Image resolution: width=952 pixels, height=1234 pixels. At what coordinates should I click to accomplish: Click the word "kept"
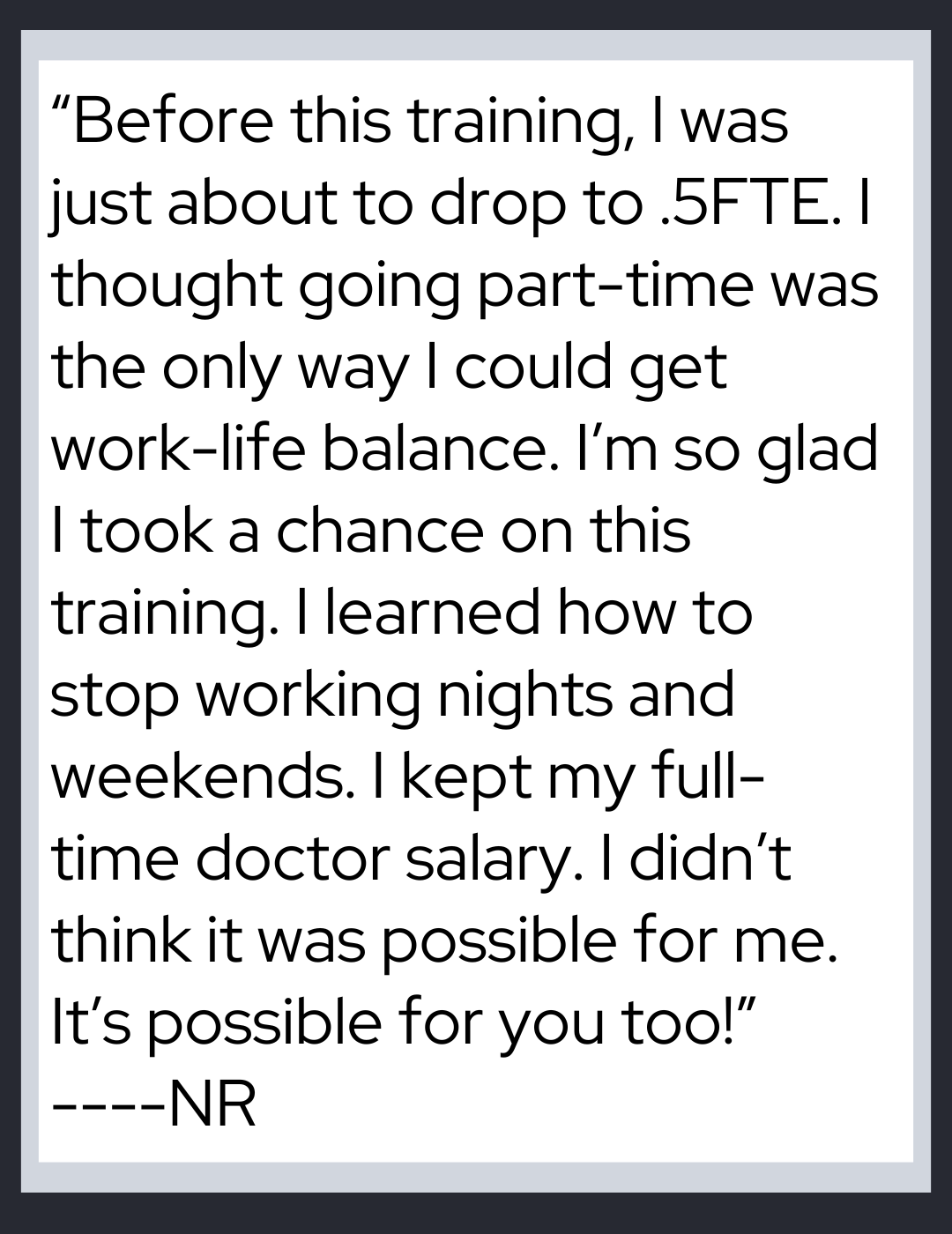click(x=469, y=777)
